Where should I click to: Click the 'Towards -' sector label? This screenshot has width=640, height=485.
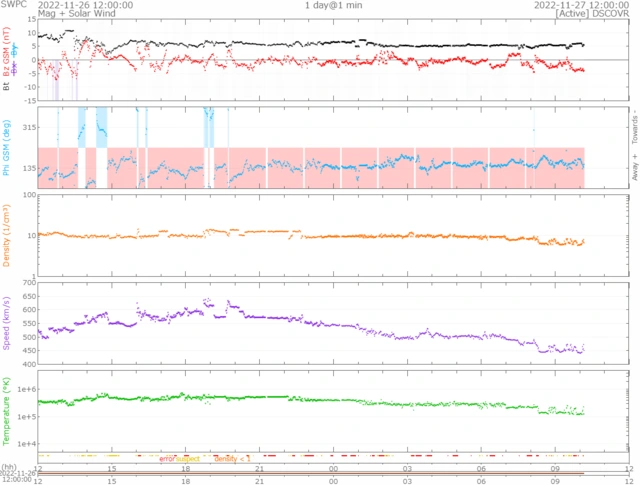pyautogui.click(x=632, y=127)
